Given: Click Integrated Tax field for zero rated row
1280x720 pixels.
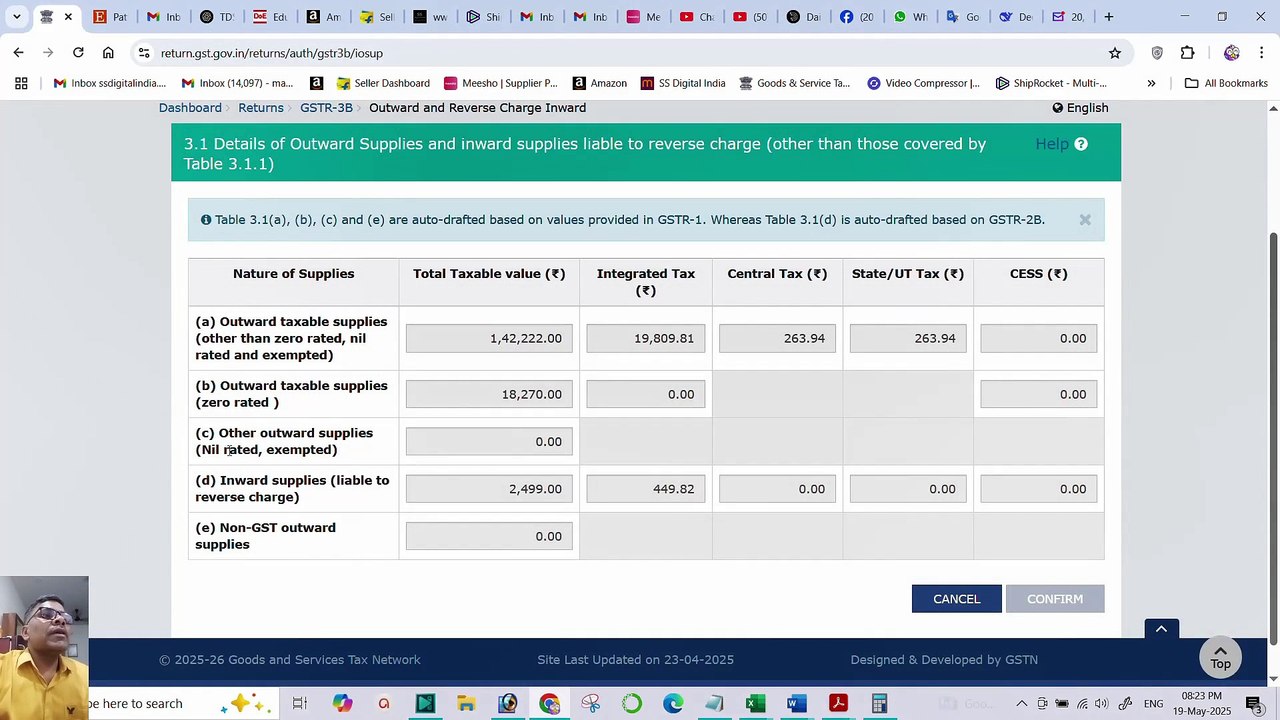Looking at the screenshot, I should tap(645, 394).
